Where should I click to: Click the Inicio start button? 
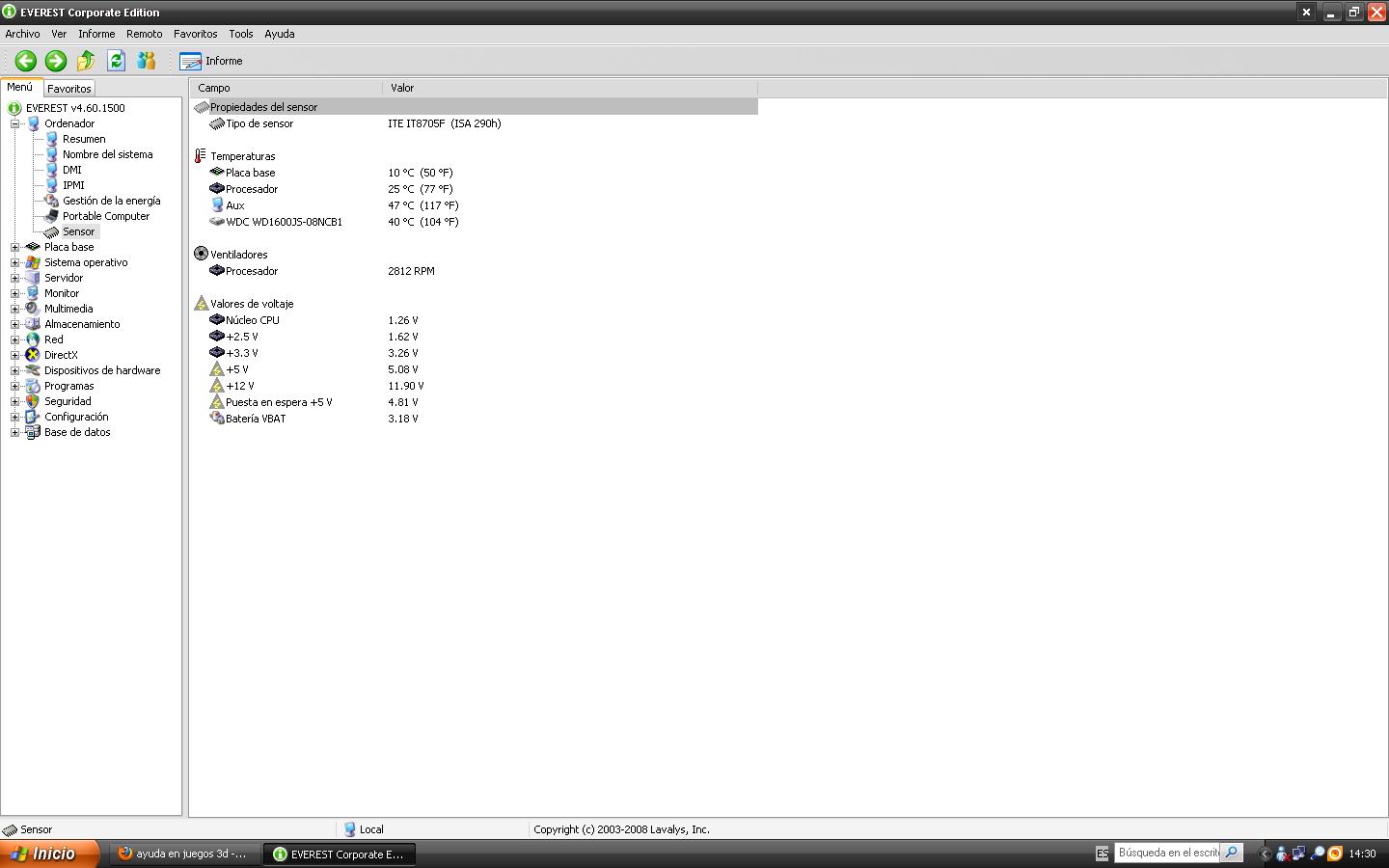pyautogui.click(x=49, y=854)
